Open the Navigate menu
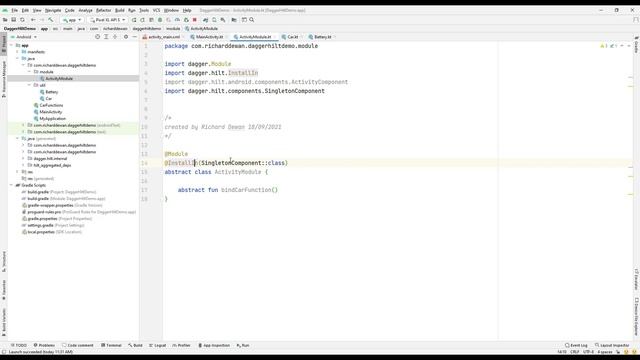Screen dimensions: 640x360 click(x=53, y=10)
